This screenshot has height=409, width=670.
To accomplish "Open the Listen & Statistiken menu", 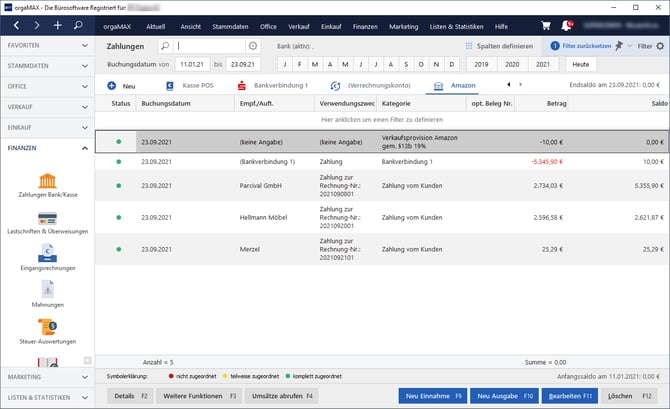I will point(456,26).
